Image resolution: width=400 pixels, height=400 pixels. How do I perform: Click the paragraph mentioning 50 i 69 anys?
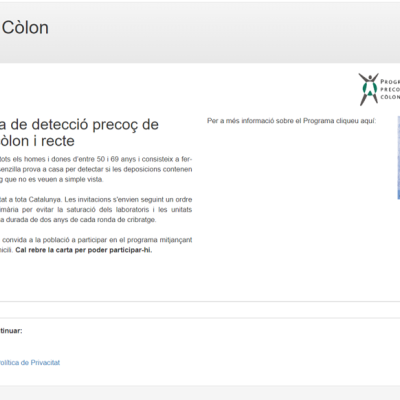pyautogui.click(x=96, y=169)
